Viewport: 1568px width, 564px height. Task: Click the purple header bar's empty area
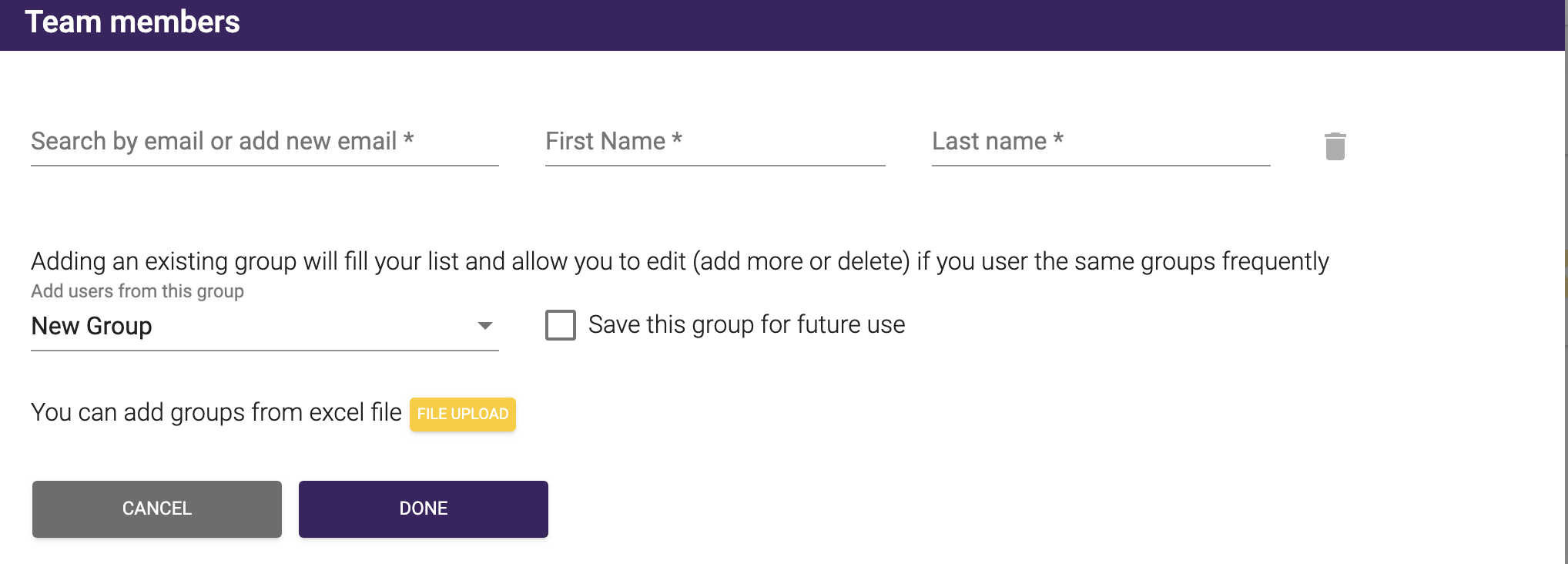(847, 25)
